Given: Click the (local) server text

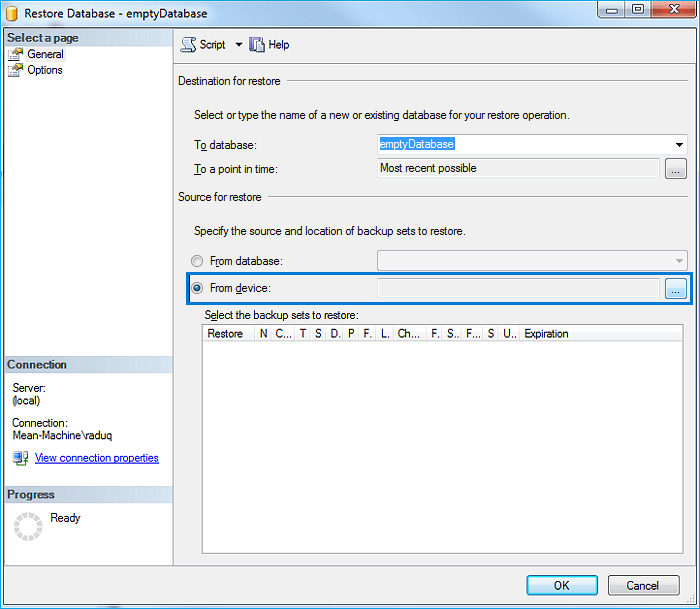Looking at the screenshot, I should pyautogui.click(x=26, y=400).
